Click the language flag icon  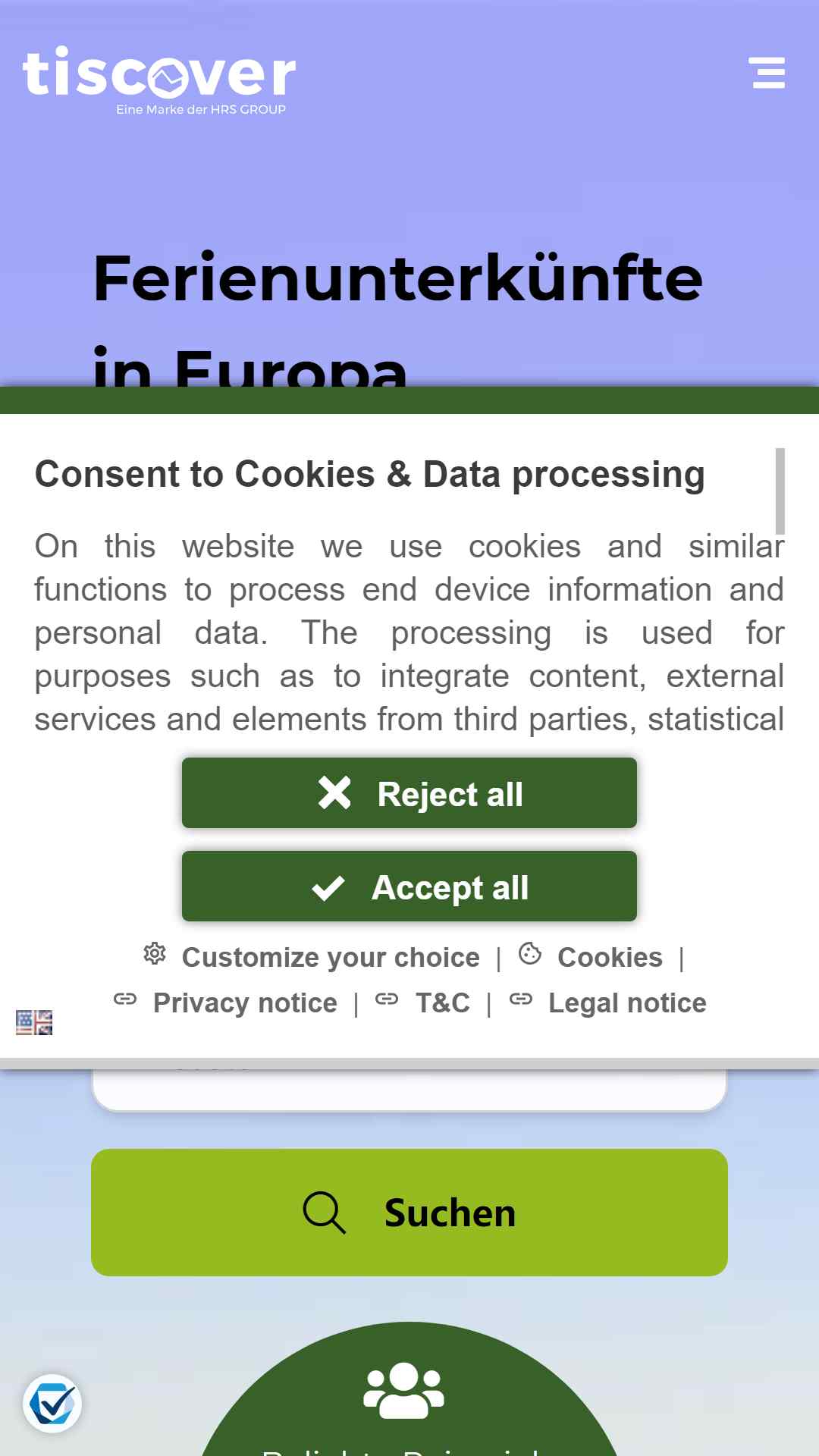coord(34,1022)
